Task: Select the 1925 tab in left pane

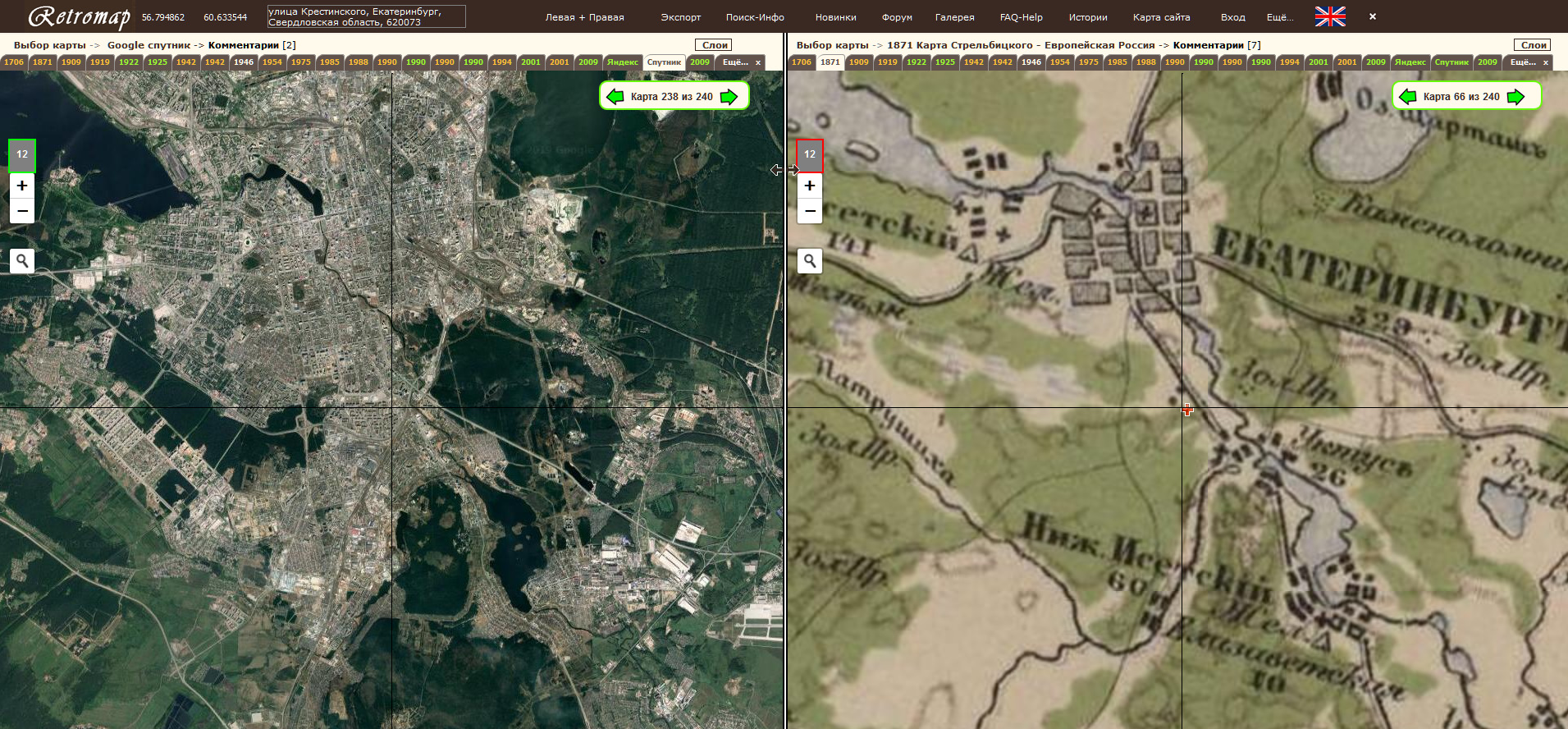Action: point(158,62)
